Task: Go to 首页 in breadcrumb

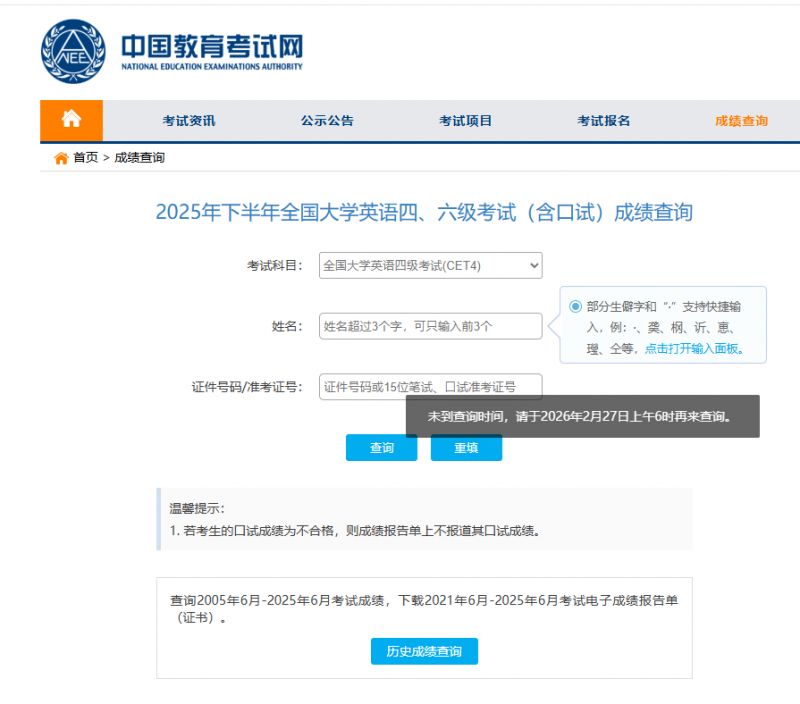Action: (85, 158)
